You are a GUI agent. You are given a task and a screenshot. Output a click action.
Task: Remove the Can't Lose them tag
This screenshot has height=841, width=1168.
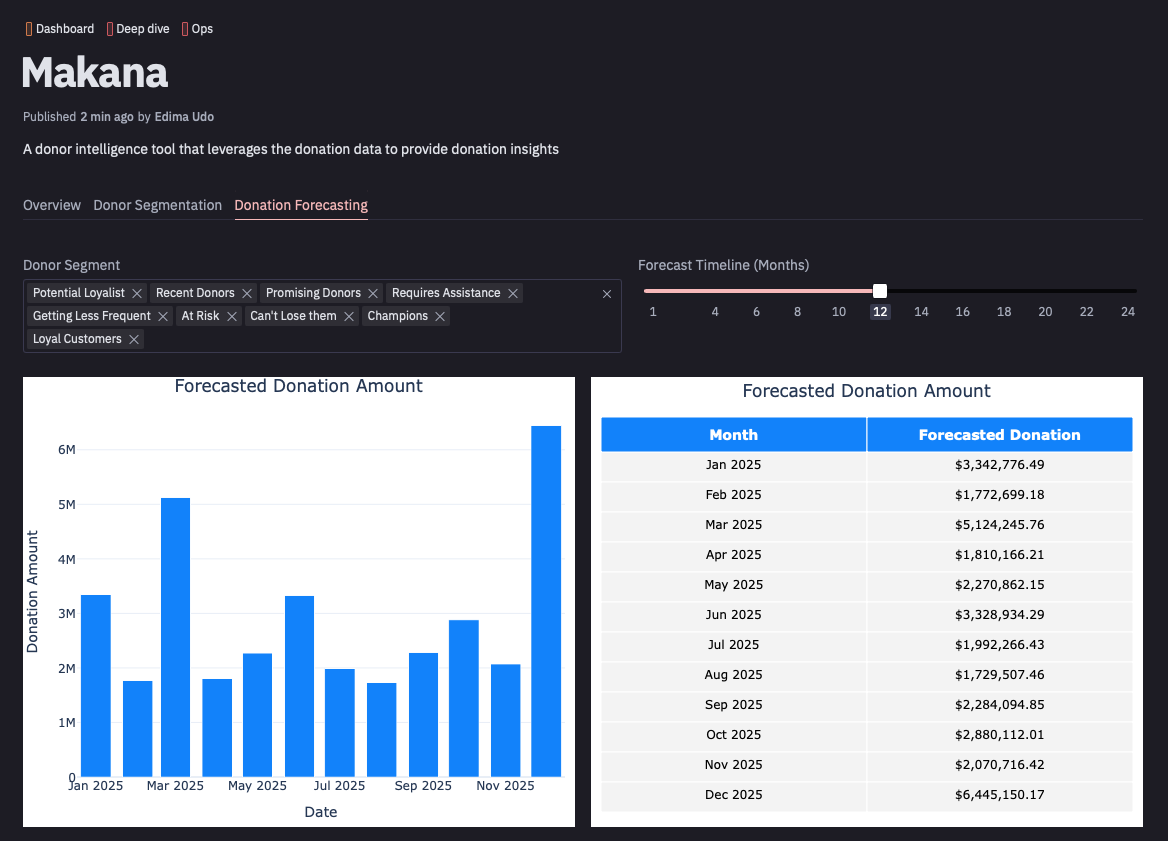(x=349, y=317)
